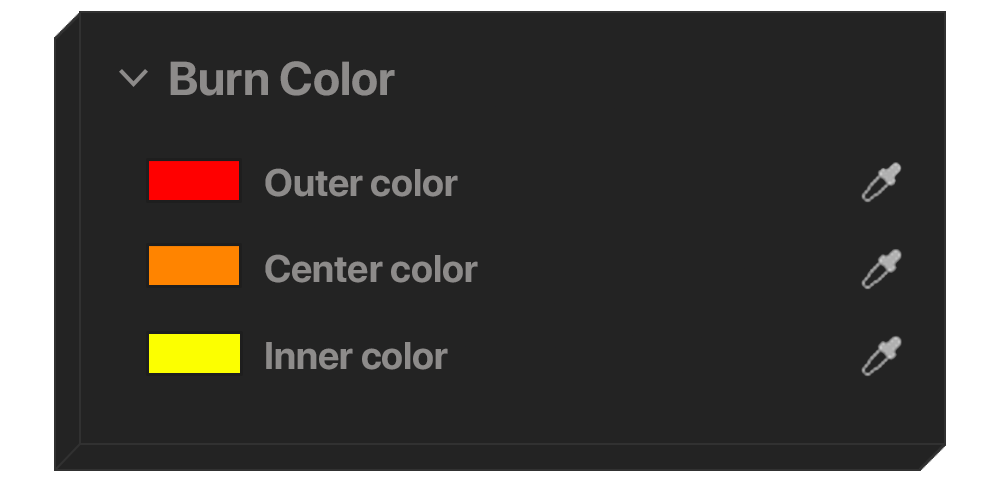Use the eyedropper on the Center color row
Image resolution: width=1000 pixels, height=478 pixels.
(x=881, y=269)
